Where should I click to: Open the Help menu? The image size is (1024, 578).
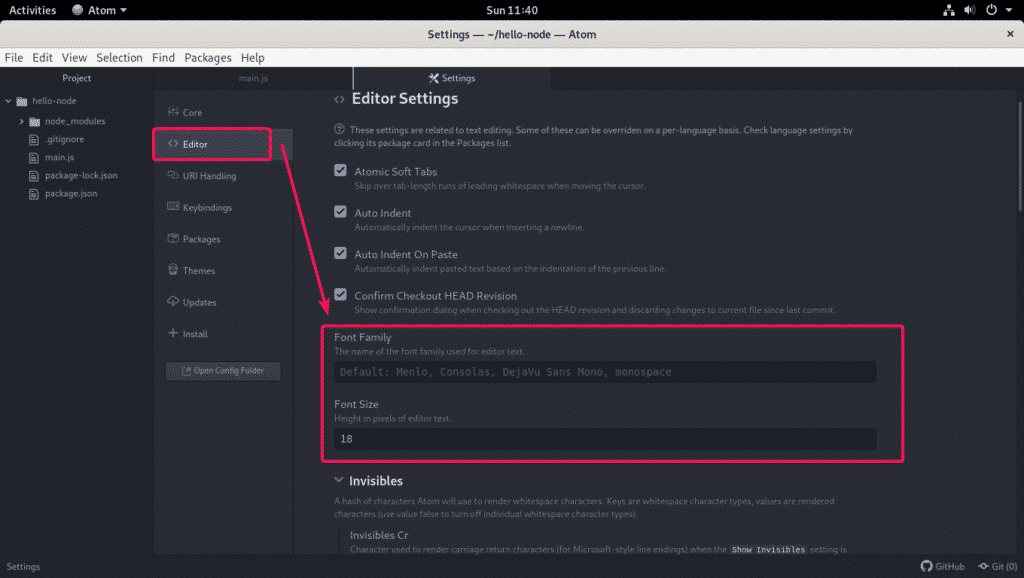click(253, 57)
